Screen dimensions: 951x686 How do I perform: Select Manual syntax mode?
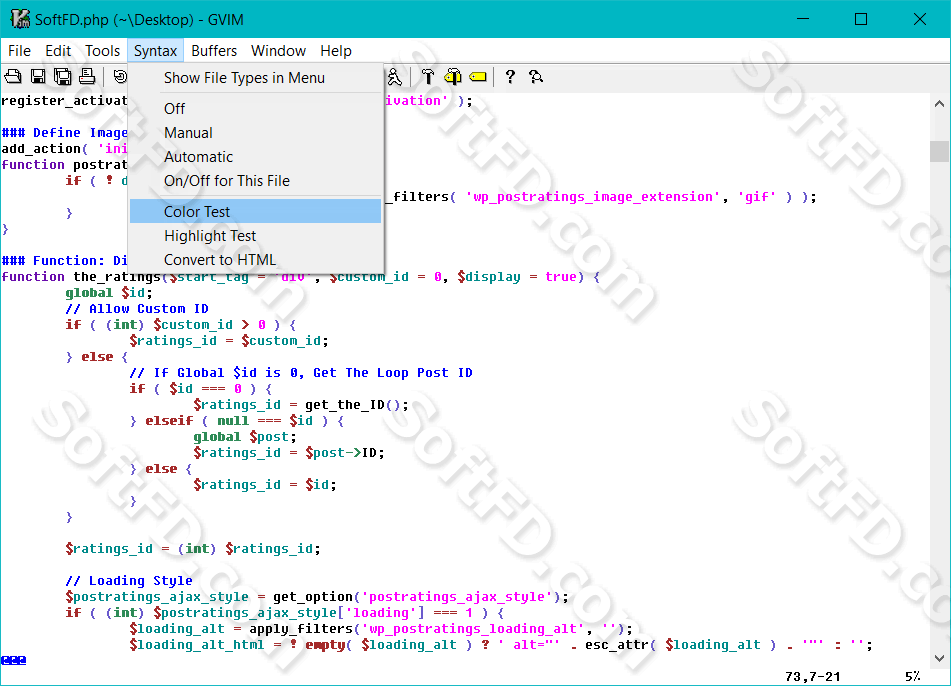[x=255, y=133]
